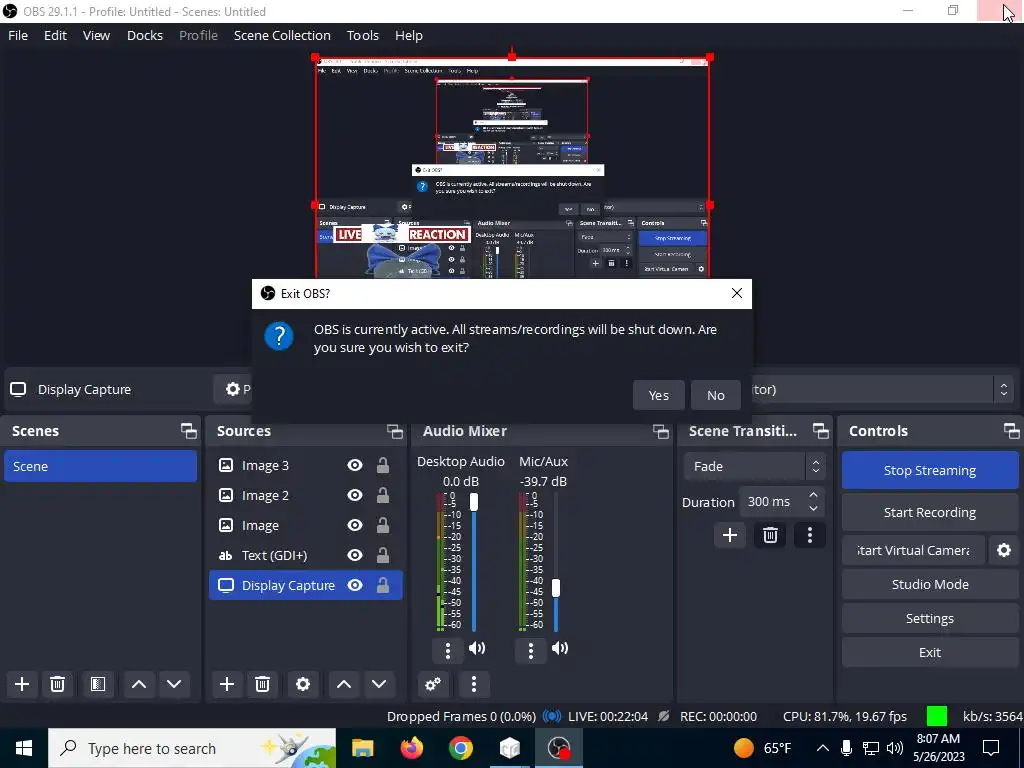1024x768 pixels.
Task: Remove selected scene with trash icon
Action: (57, 684)
